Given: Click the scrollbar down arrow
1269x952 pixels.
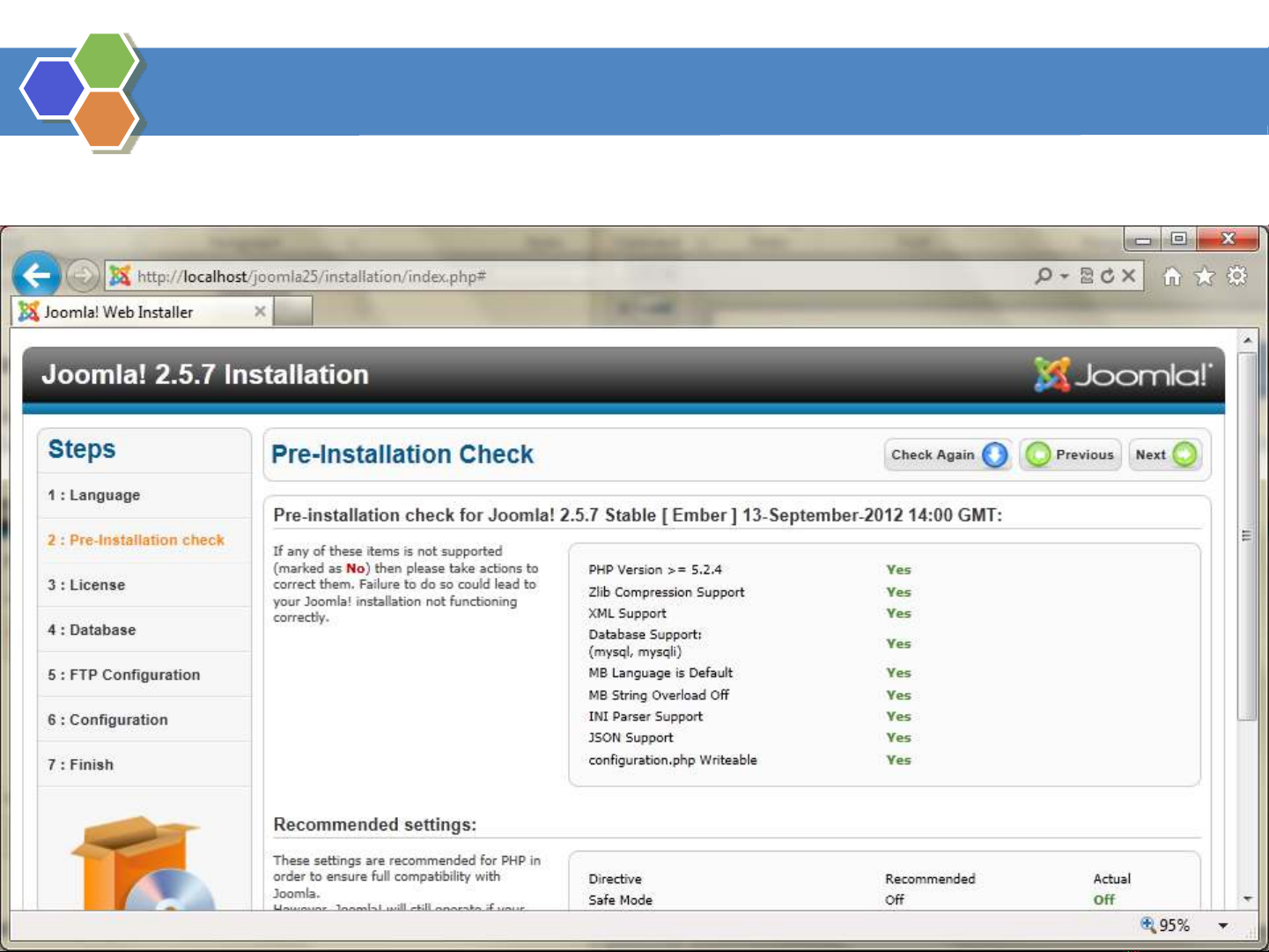Looking at the screenshot, I should pyautogui.click(x=1247, y=899).
